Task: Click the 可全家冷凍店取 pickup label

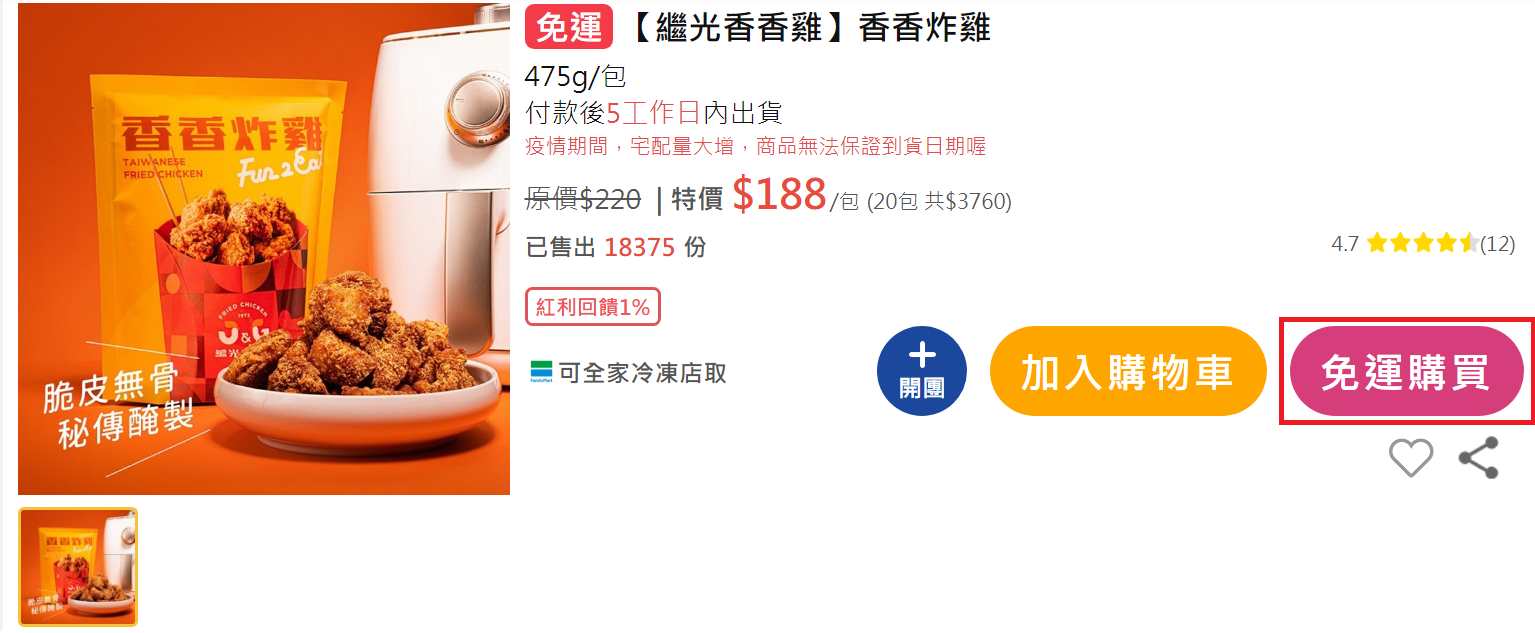Action: click(x=643, y=373)
